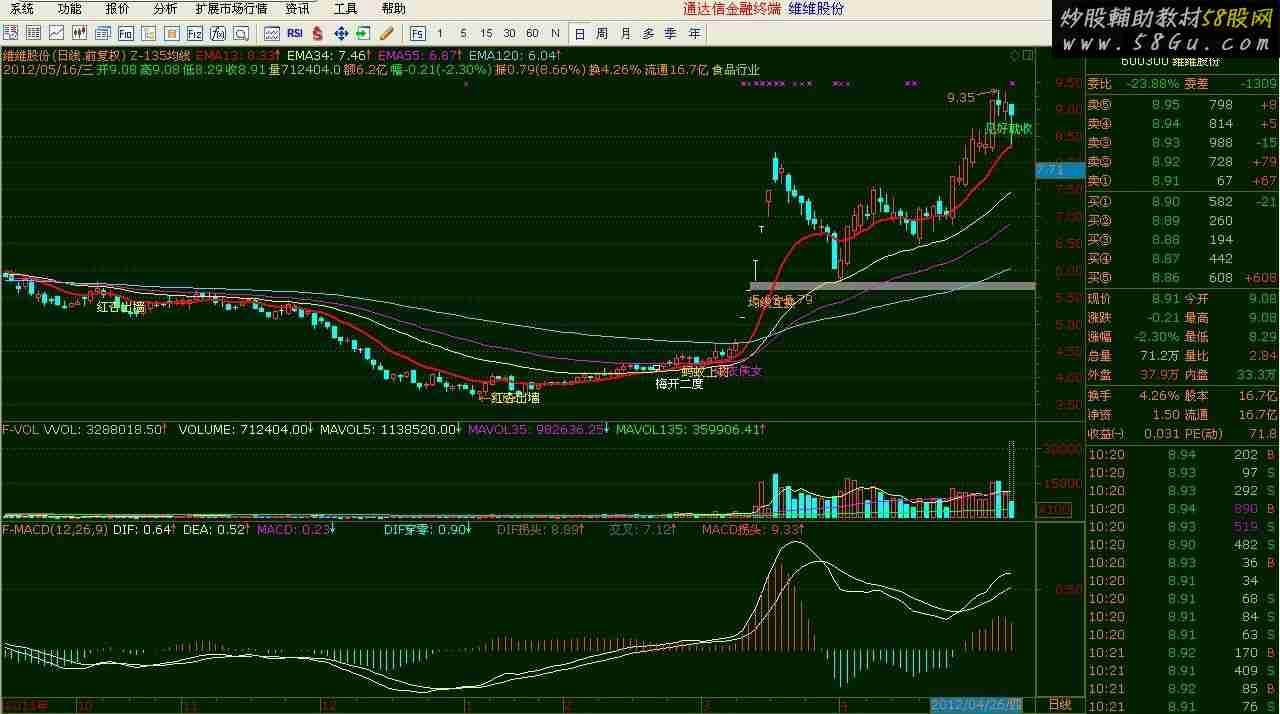Open the candlestick chart view icon
The height and width of the screenshot is (714, 1280).
(x=79, y=33)
